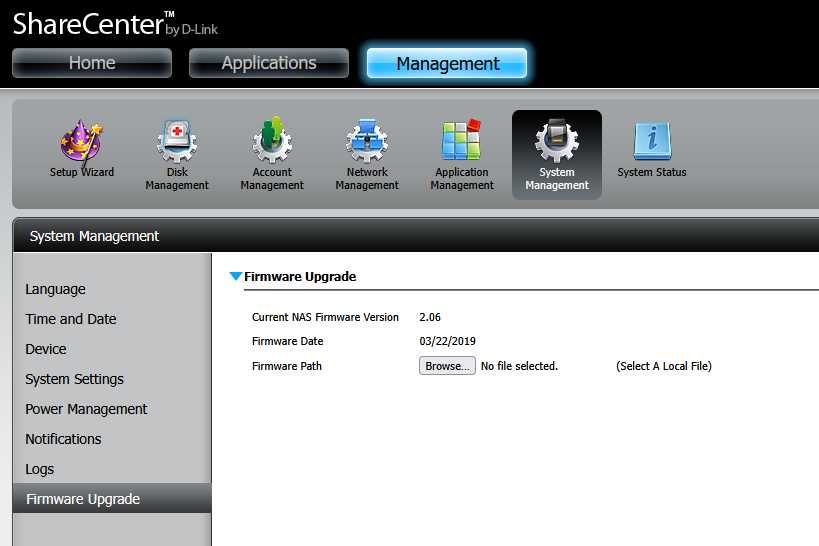Viewport: 819px width, 546px height.
Task: Open Power Management in sidebar
Action: (x=86, y=409)
